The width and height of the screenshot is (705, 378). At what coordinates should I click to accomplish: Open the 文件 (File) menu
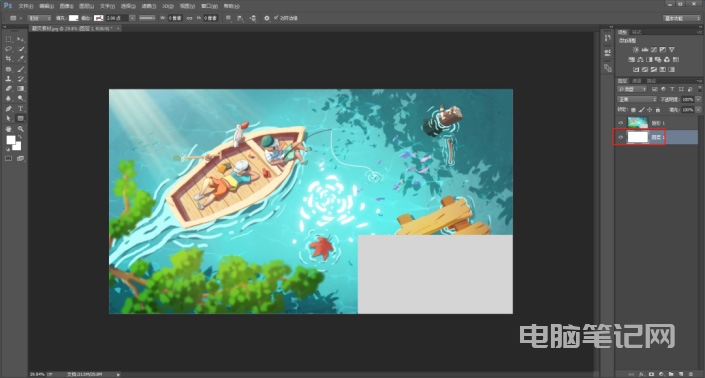tap(26, 6)
